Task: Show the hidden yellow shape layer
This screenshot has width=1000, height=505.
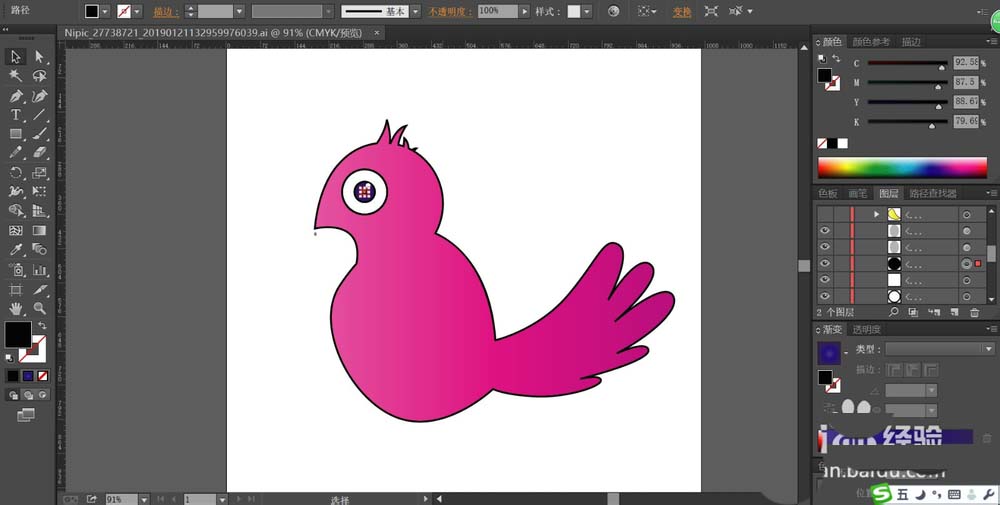Action: pos(825,214)
